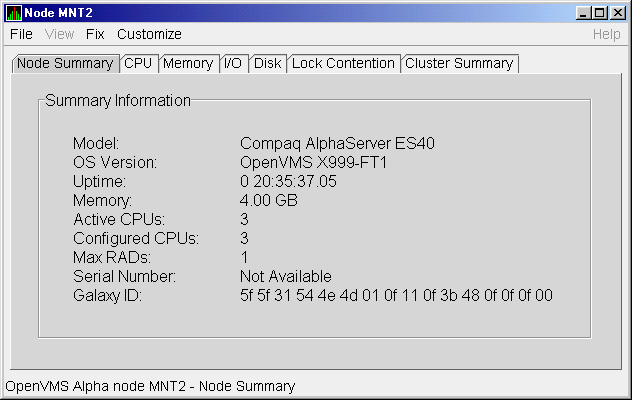The width and height of the screenshot is (632, 400).
Task: Close the Node MNT2 window
Action: click(618, 12)
